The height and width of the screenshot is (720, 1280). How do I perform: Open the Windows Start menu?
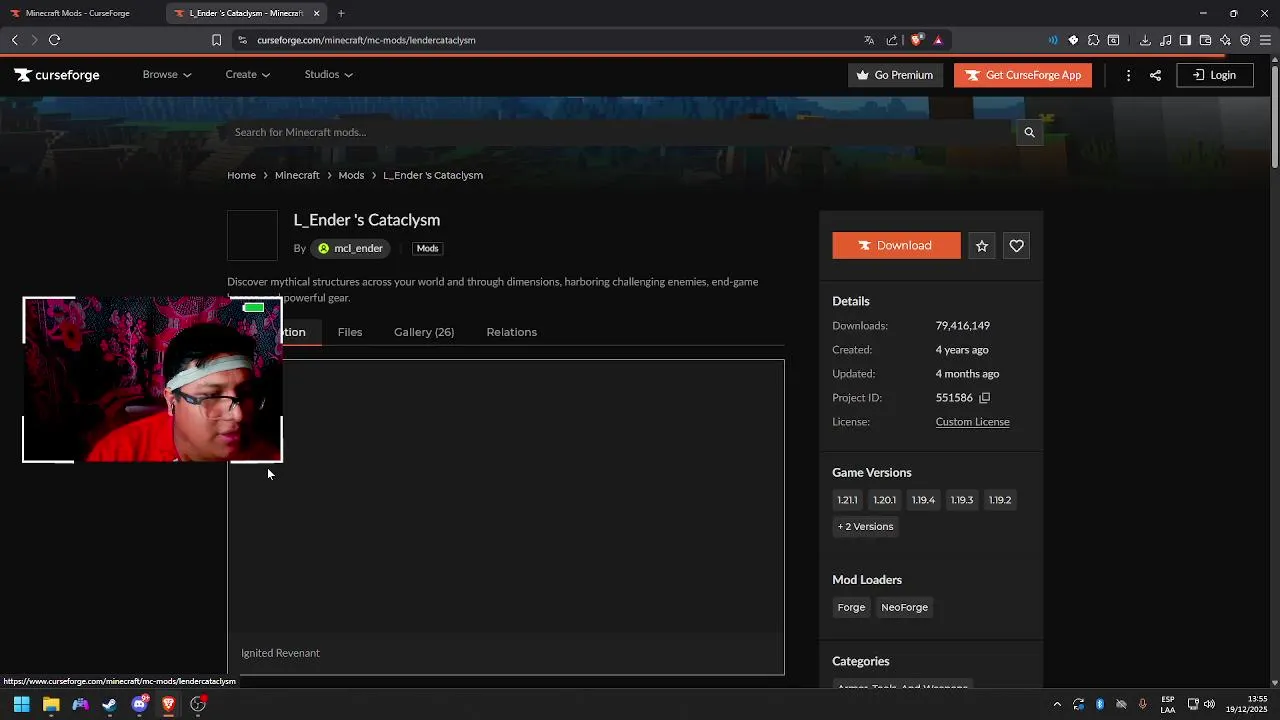(x=21, y=704)
